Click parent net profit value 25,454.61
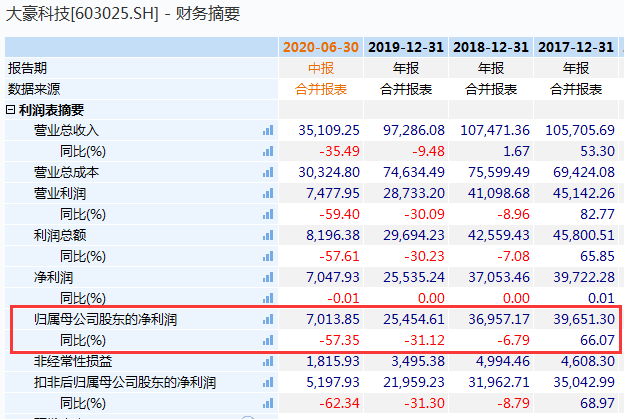The height and width of the screenshot is (419, 624). (414, 319)
